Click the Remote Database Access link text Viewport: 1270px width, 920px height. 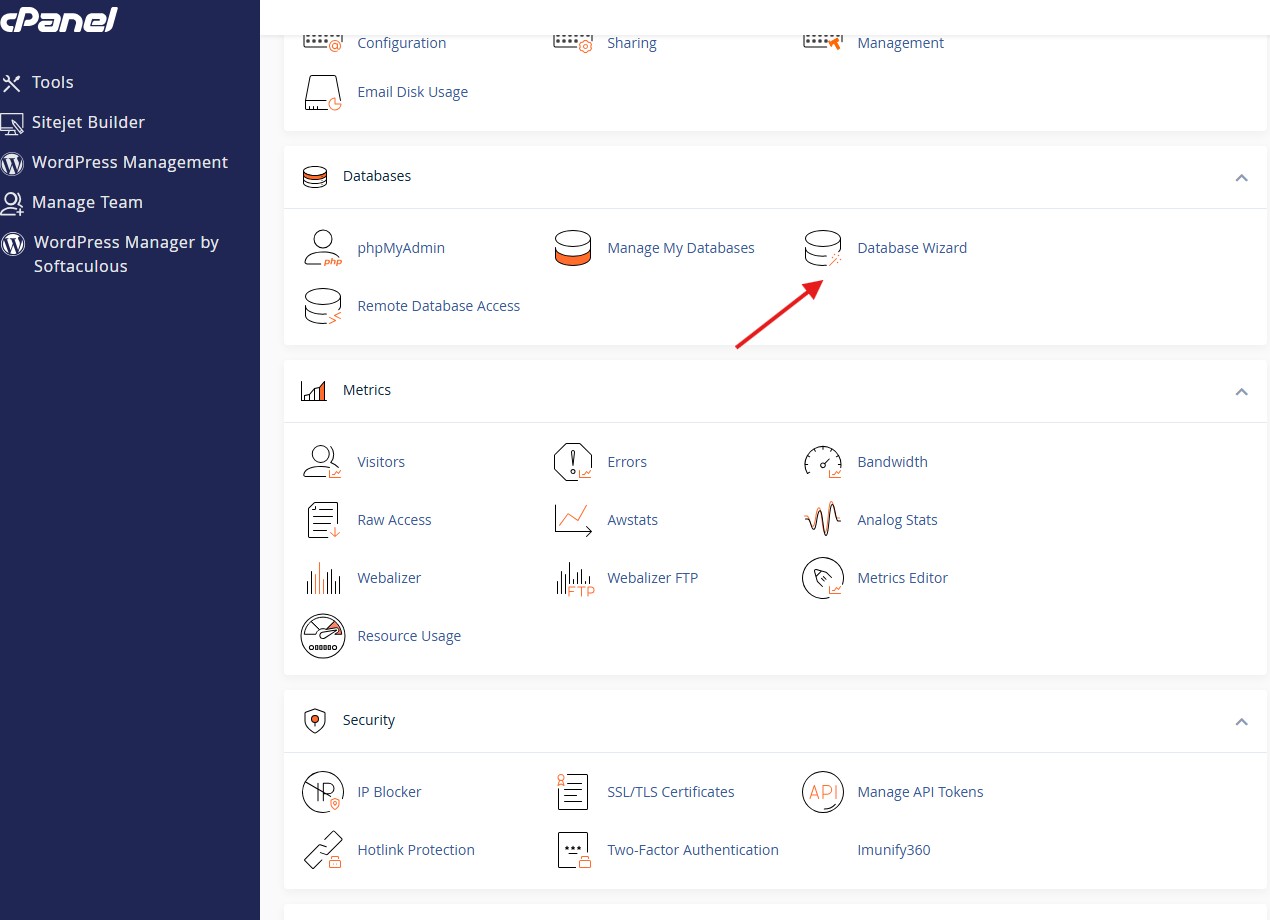[439, 306]
